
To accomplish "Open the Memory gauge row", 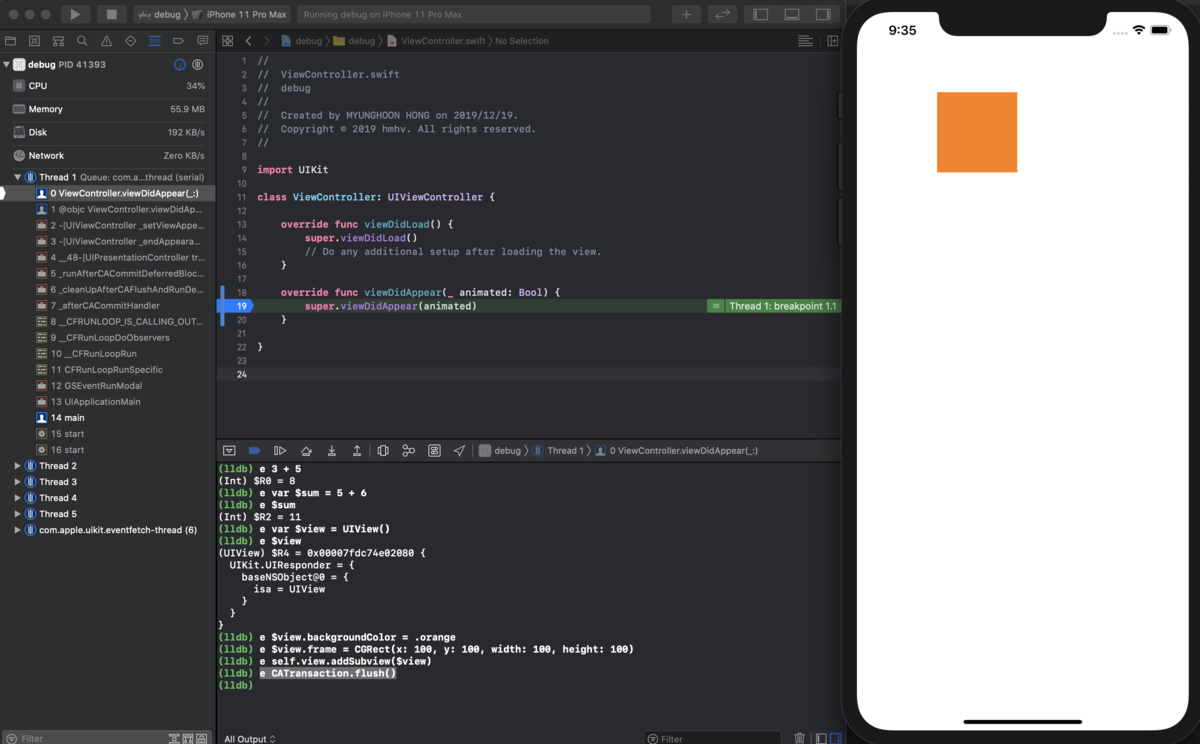I will tap(108, 109).
